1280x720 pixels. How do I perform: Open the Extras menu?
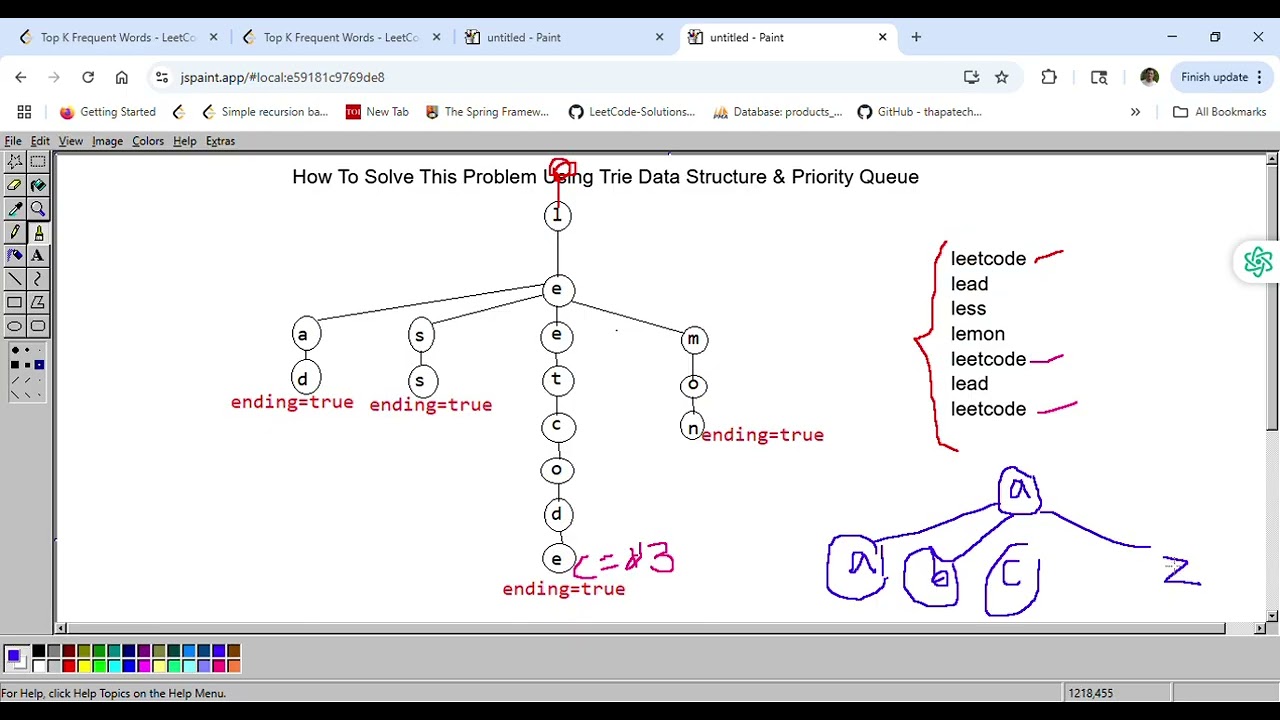[220, 141]
